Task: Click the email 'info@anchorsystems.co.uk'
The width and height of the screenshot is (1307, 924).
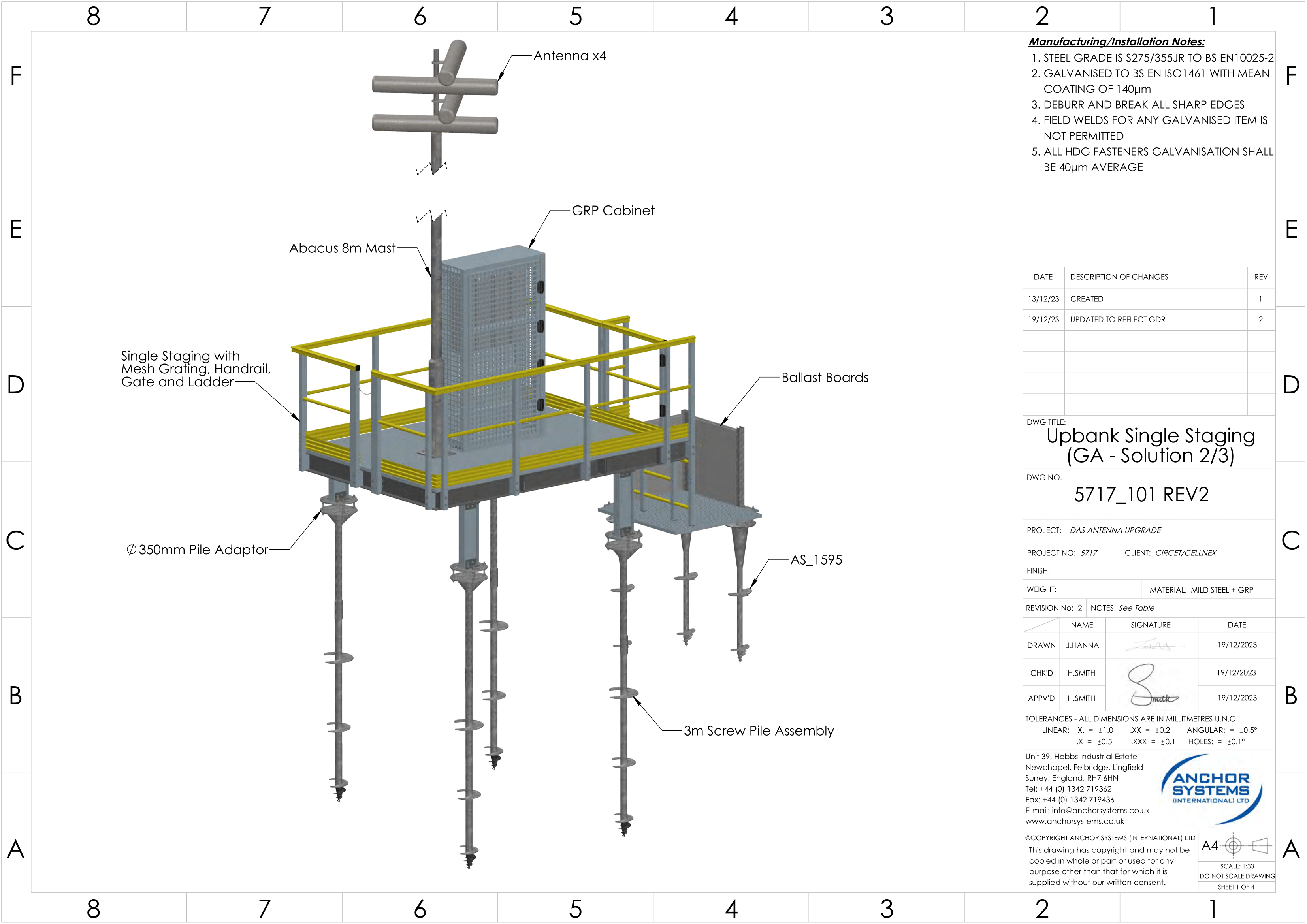Action: [1100, 811]
